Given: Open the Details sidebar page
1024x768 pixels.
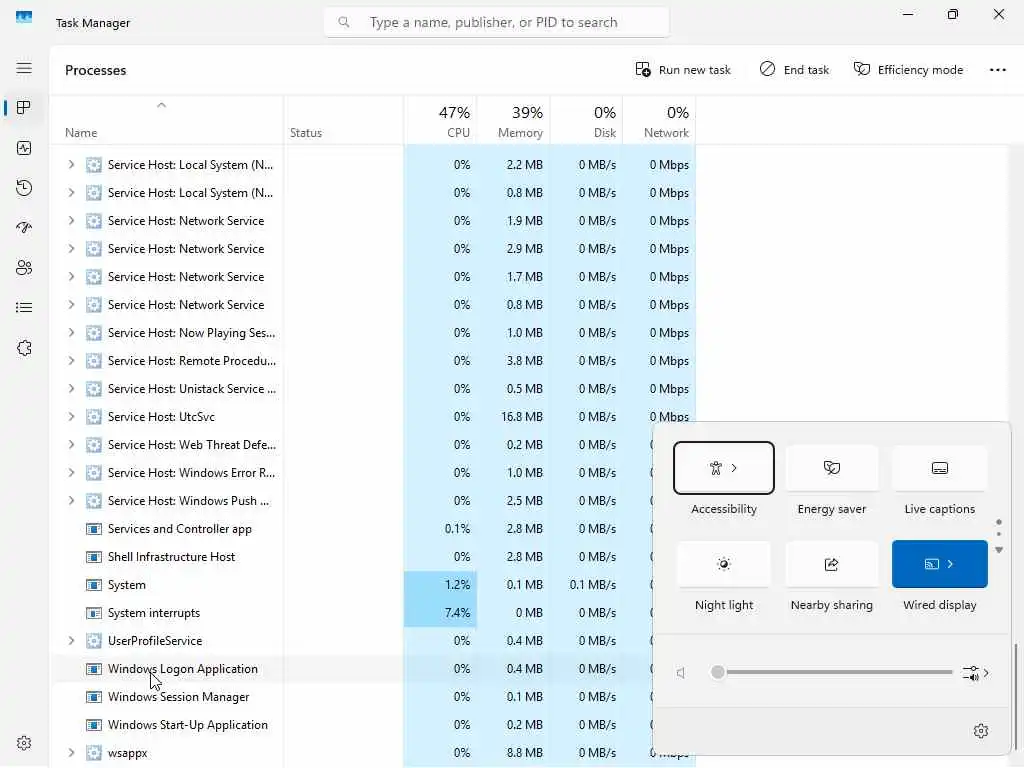Looking at the screenshot, I should pyautogui.click(x=24, y=308).
